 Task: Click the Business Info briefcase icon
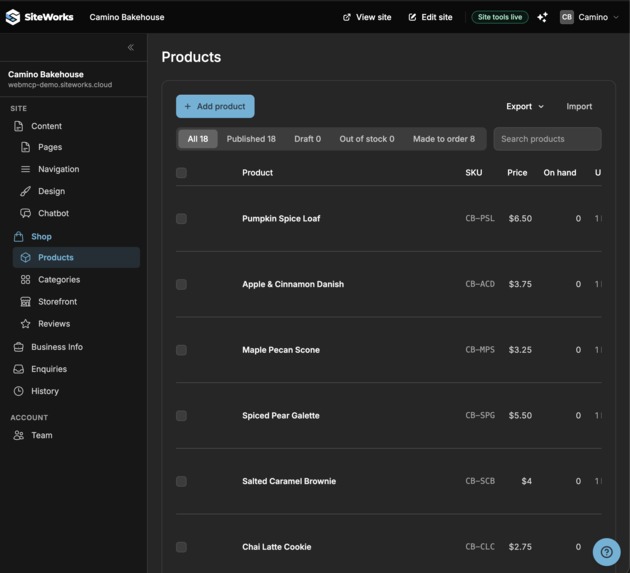[x=18, y=347]
